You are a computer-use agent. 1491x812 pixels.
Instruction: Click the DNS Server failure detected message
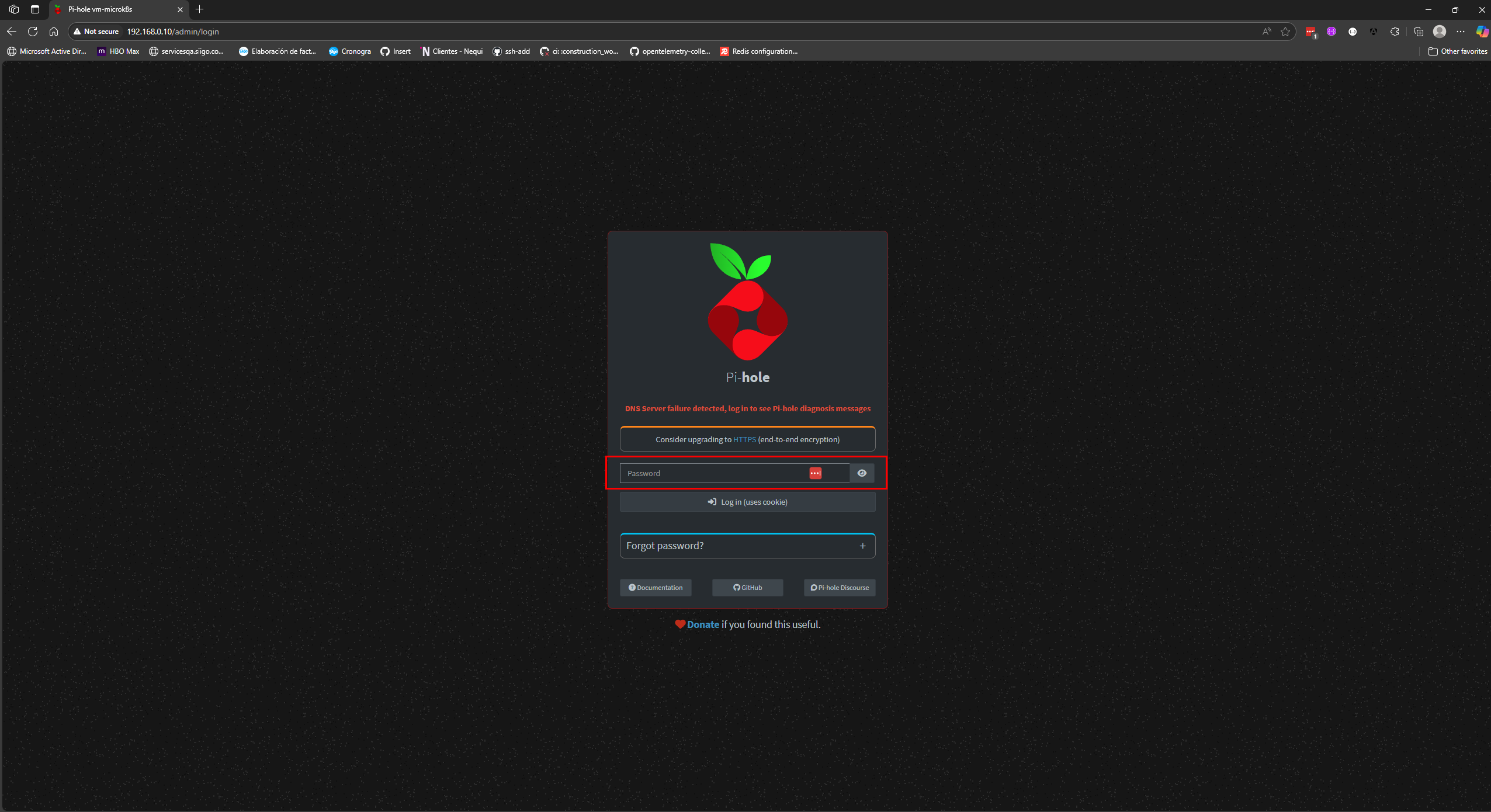pyautogui.click(x=747, y=408)
